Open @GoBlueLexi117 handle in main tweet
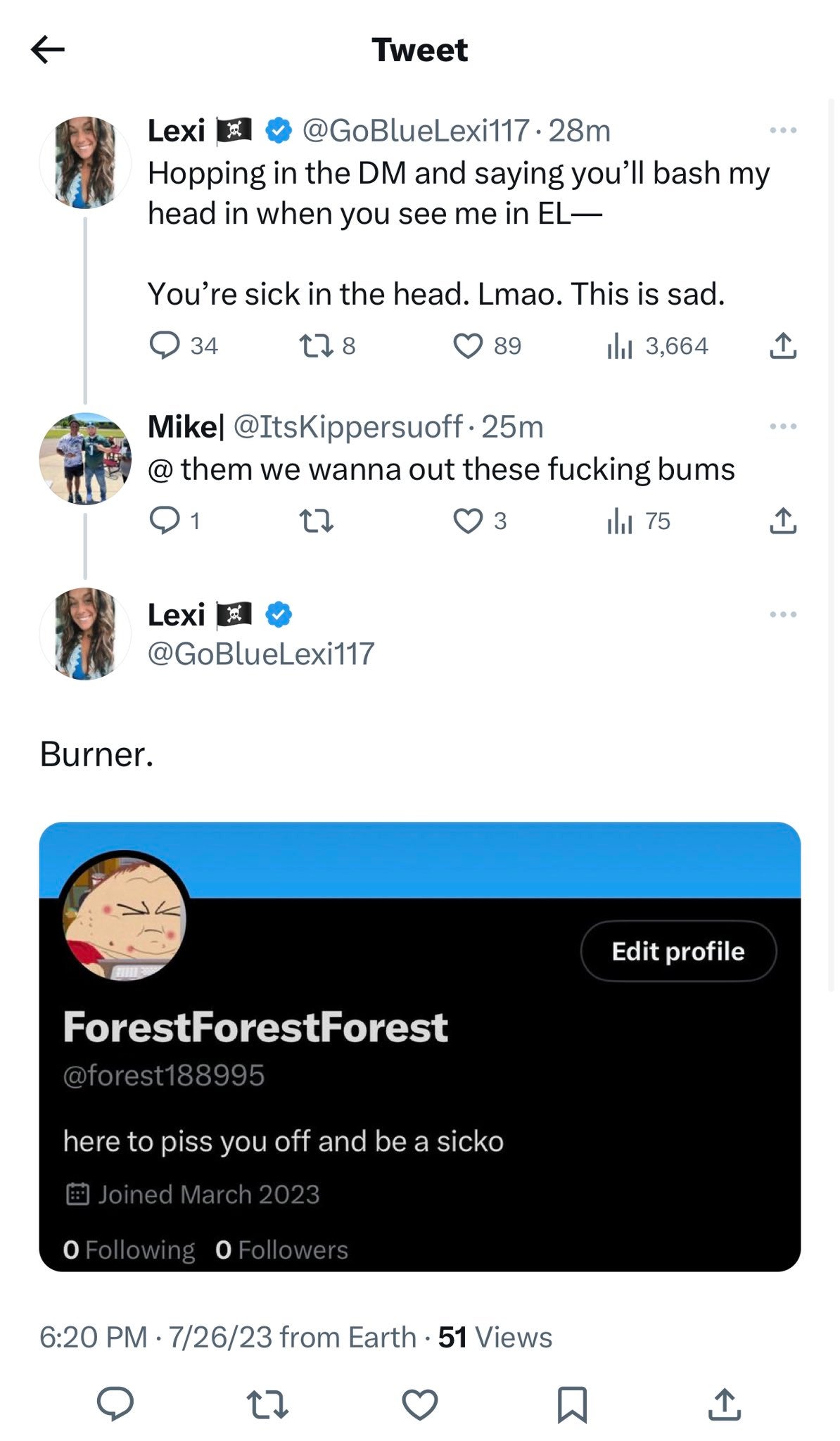Screen dimensions: 840x1441 tap(261, 654)
